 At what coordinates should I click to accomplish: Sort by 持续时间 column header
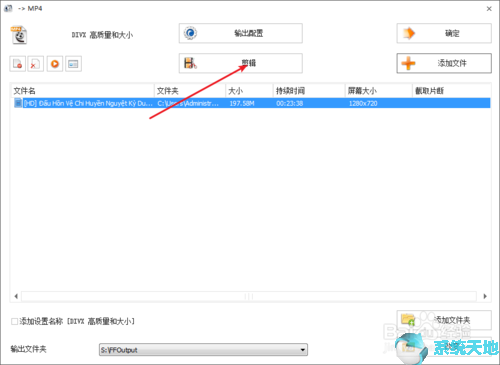309,91
